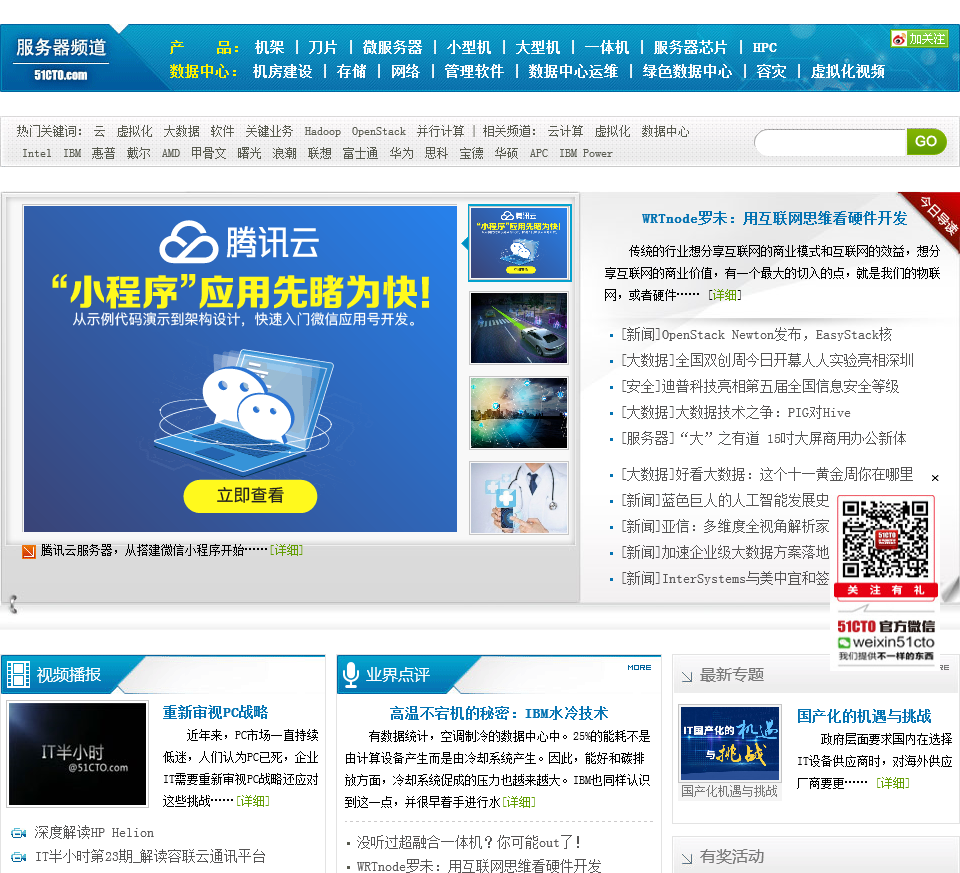Screen dimensions: 960x873
Task: Open the IT国产化 topic thumbnail image
Action: click(x=730, y=743)
